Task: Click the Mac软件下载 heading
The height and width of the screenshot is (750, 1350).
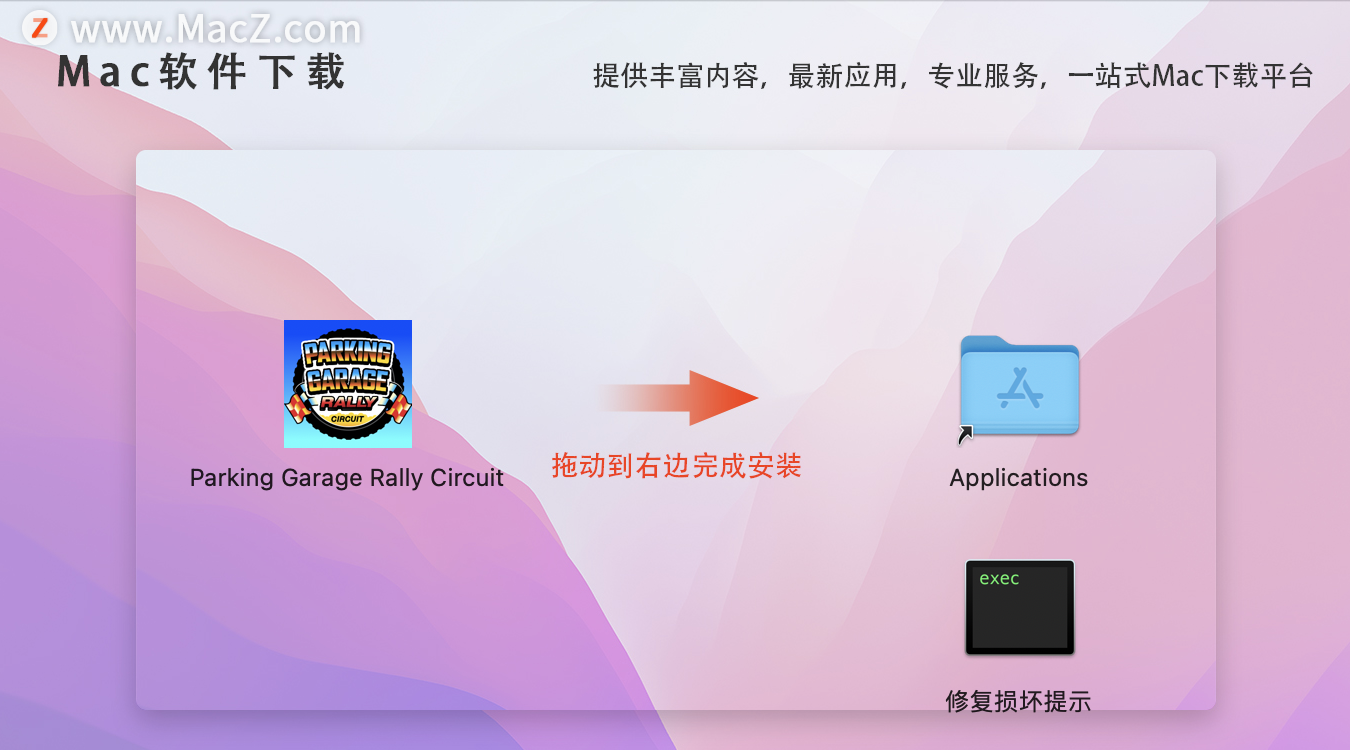Action: (202, 73)
